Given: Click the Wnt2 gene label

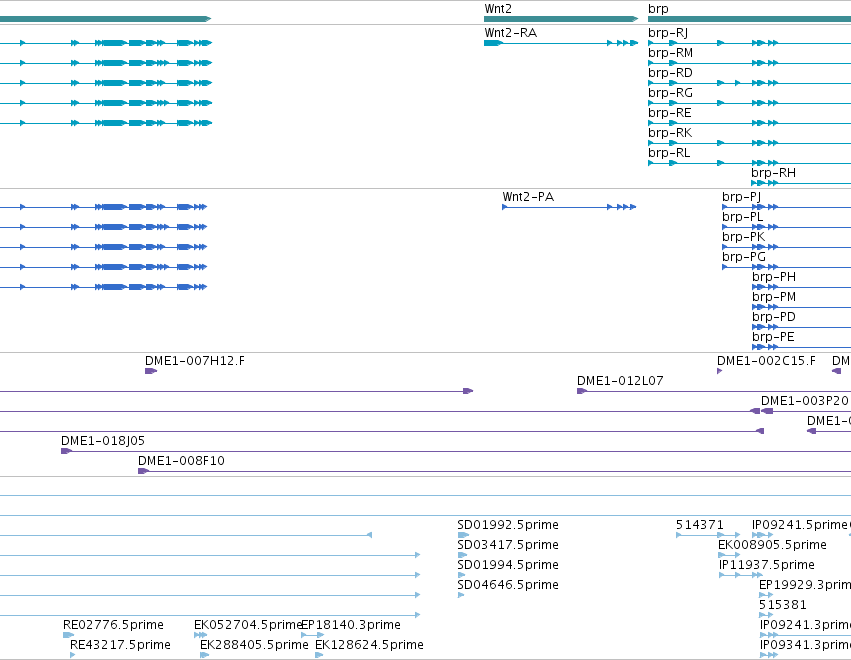Looking at the screenshot, I should (498, 9).
